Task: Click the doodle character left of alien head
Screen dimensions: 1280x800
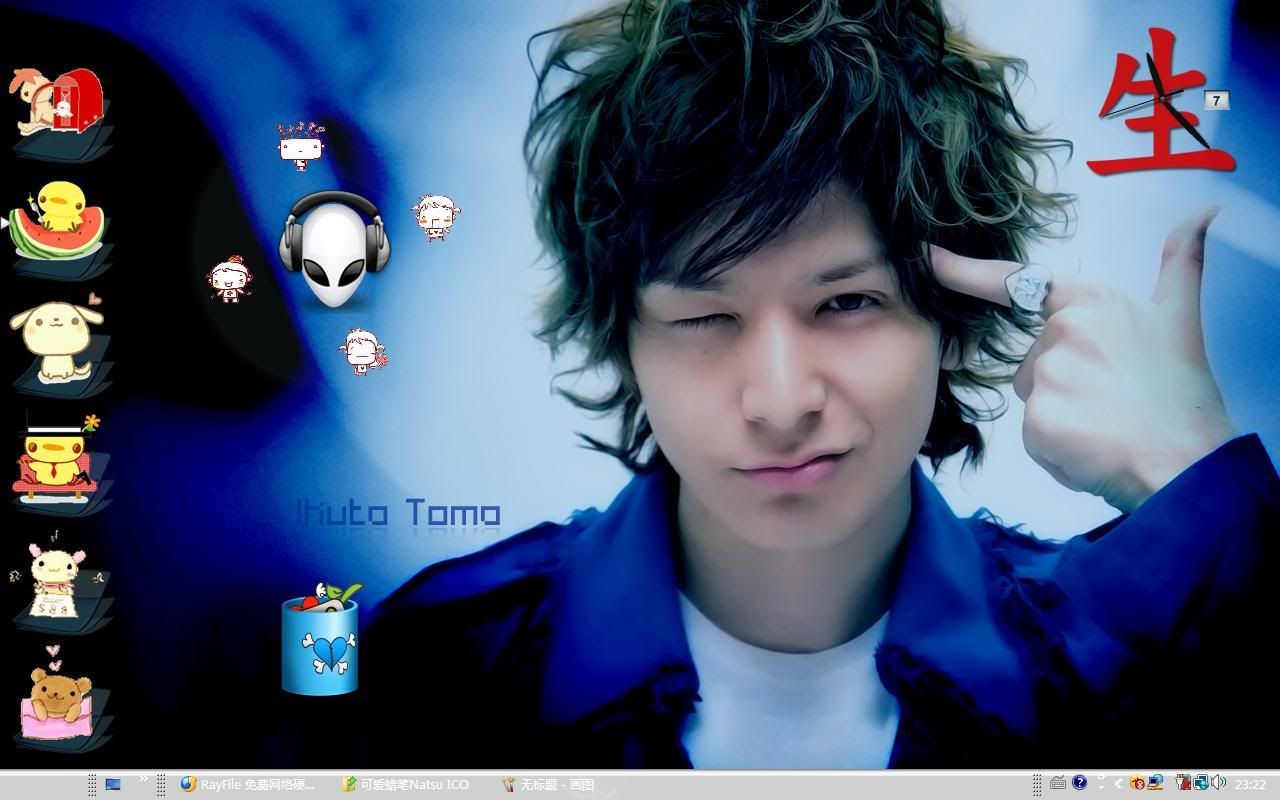Action: [229, 278]
